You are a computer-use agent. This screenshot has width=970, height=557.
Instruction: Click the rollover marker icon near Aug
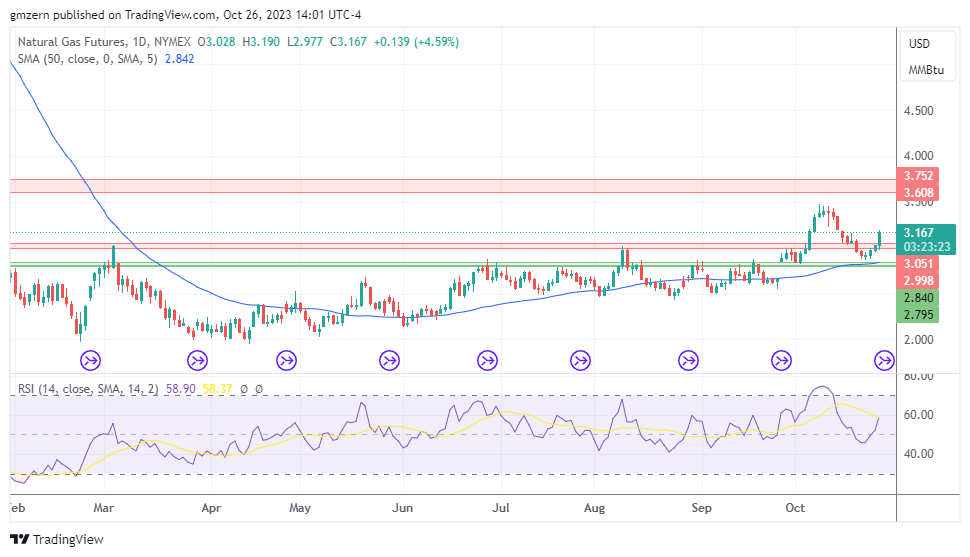(580, 359)
